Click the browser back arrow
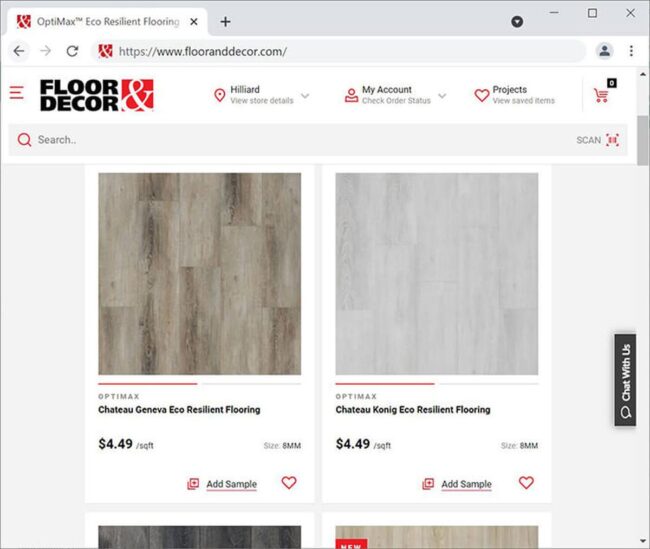 19,51
